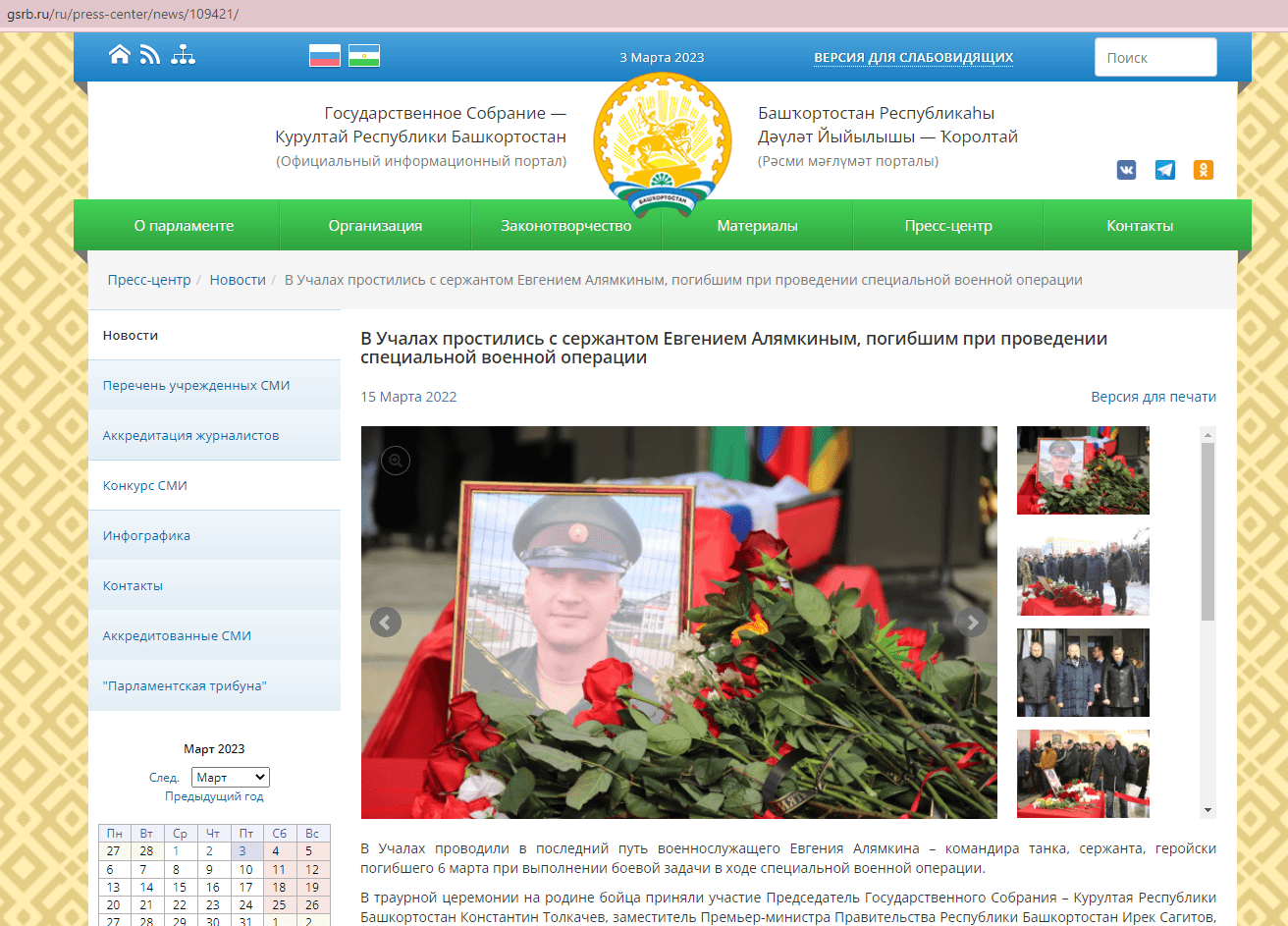Click the main gallery photo
Image resolution: width=1288 pixels, height=926 pixels.
(679, 623)
